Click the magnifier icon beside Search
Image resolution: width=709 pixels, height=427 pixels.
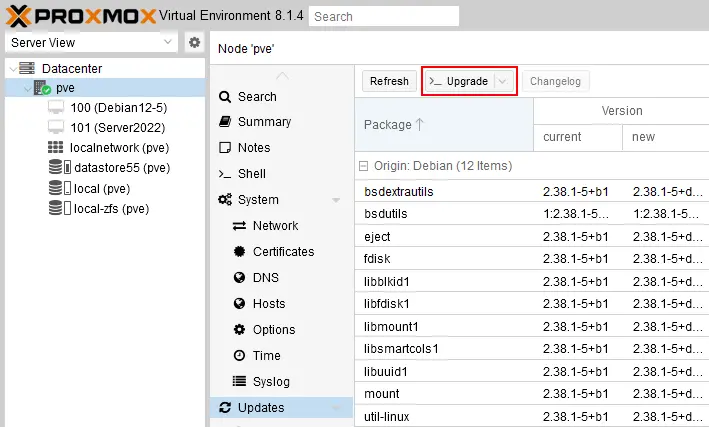[225, 97]
